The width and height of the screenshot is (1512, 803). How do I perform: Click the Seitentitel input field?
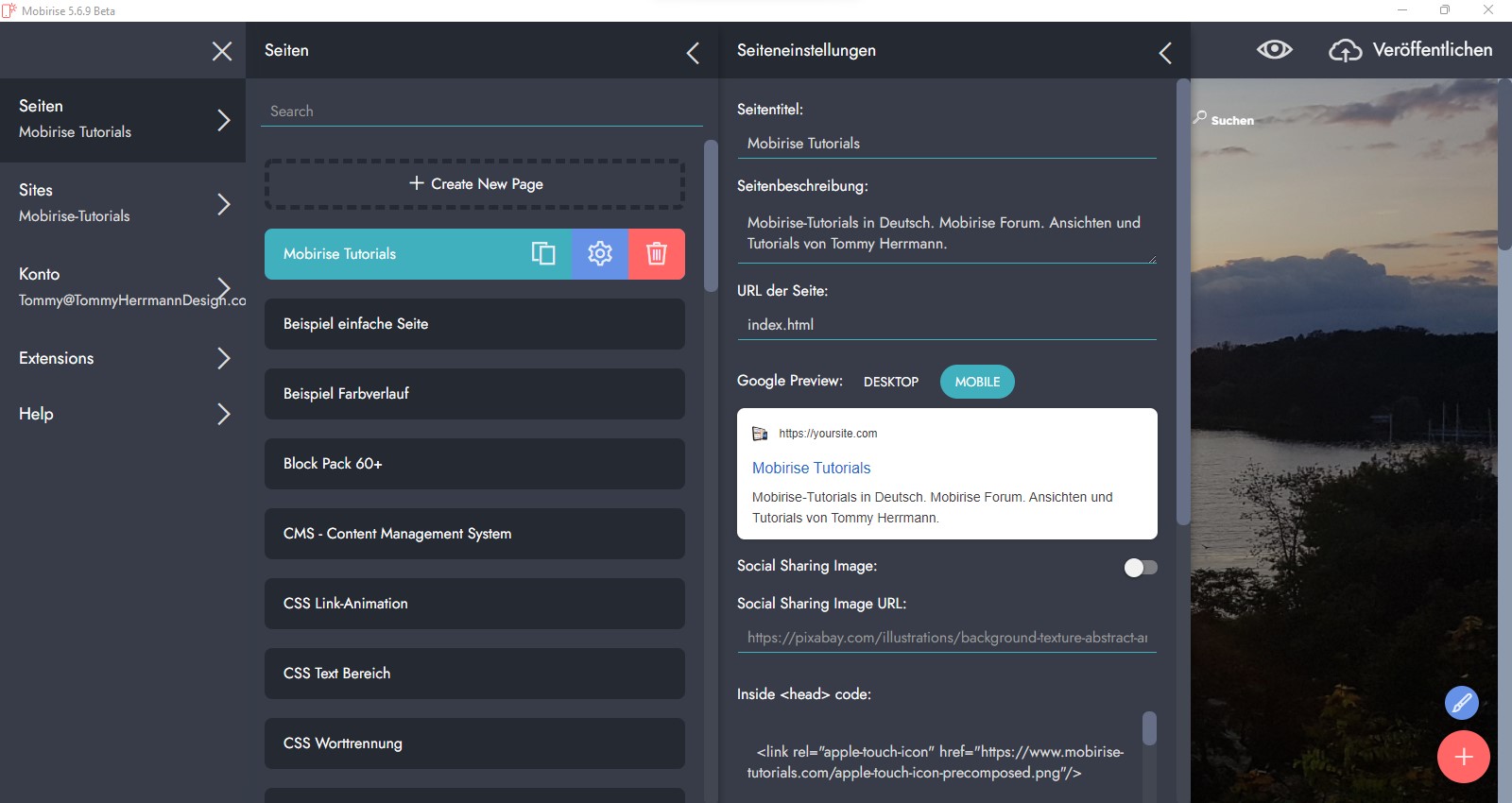pos(946,144)
